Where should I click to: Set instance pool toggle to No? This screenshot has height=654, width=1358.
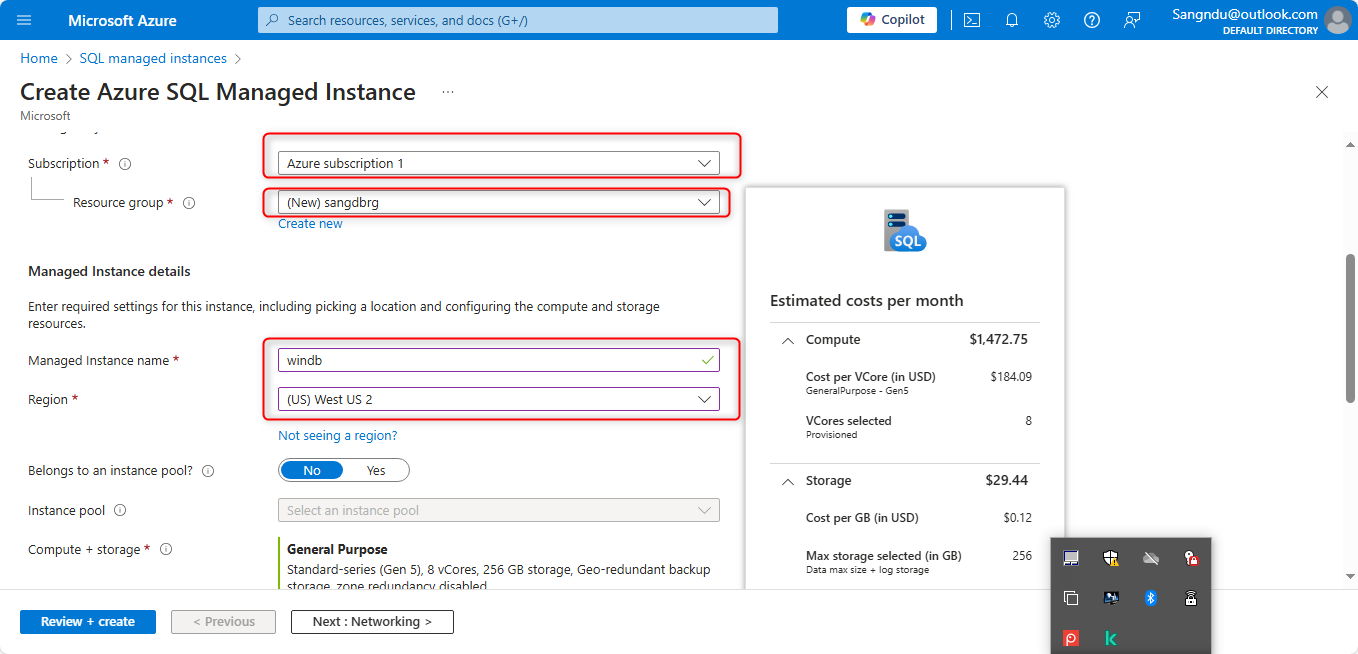(x=312, y=471)
